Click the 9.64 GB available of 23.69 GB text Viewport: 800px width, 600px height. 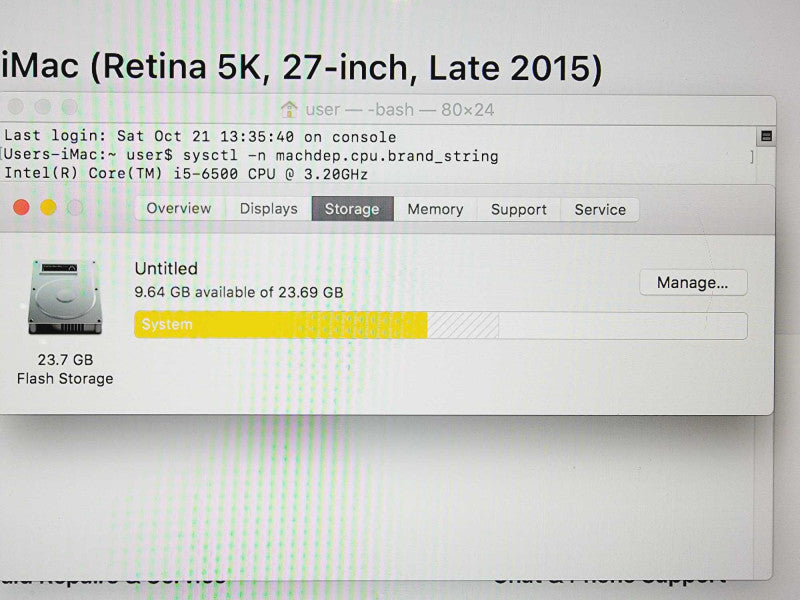coord(239,292)
